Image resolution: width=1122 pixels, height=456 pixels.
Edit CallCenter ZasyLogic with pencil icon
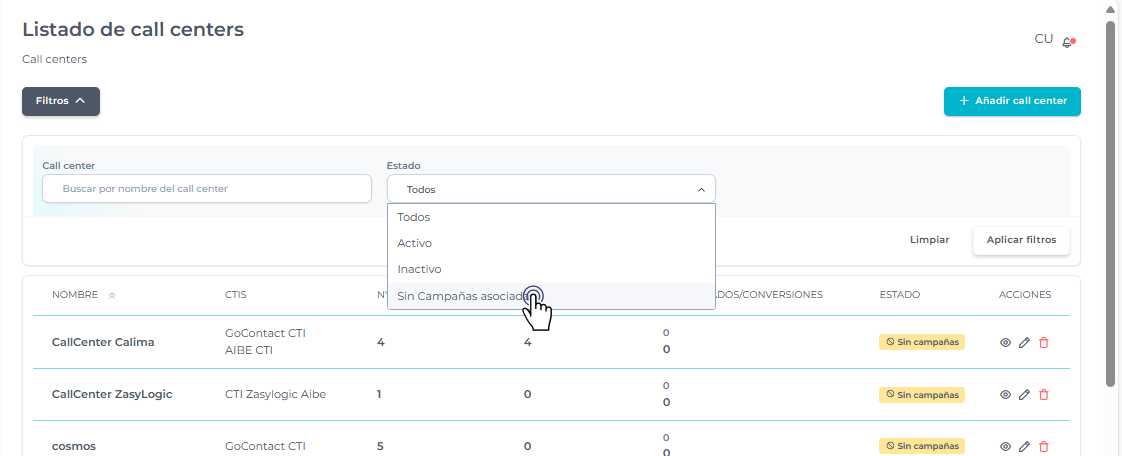pyautogui.click(x=1024, y=395)
